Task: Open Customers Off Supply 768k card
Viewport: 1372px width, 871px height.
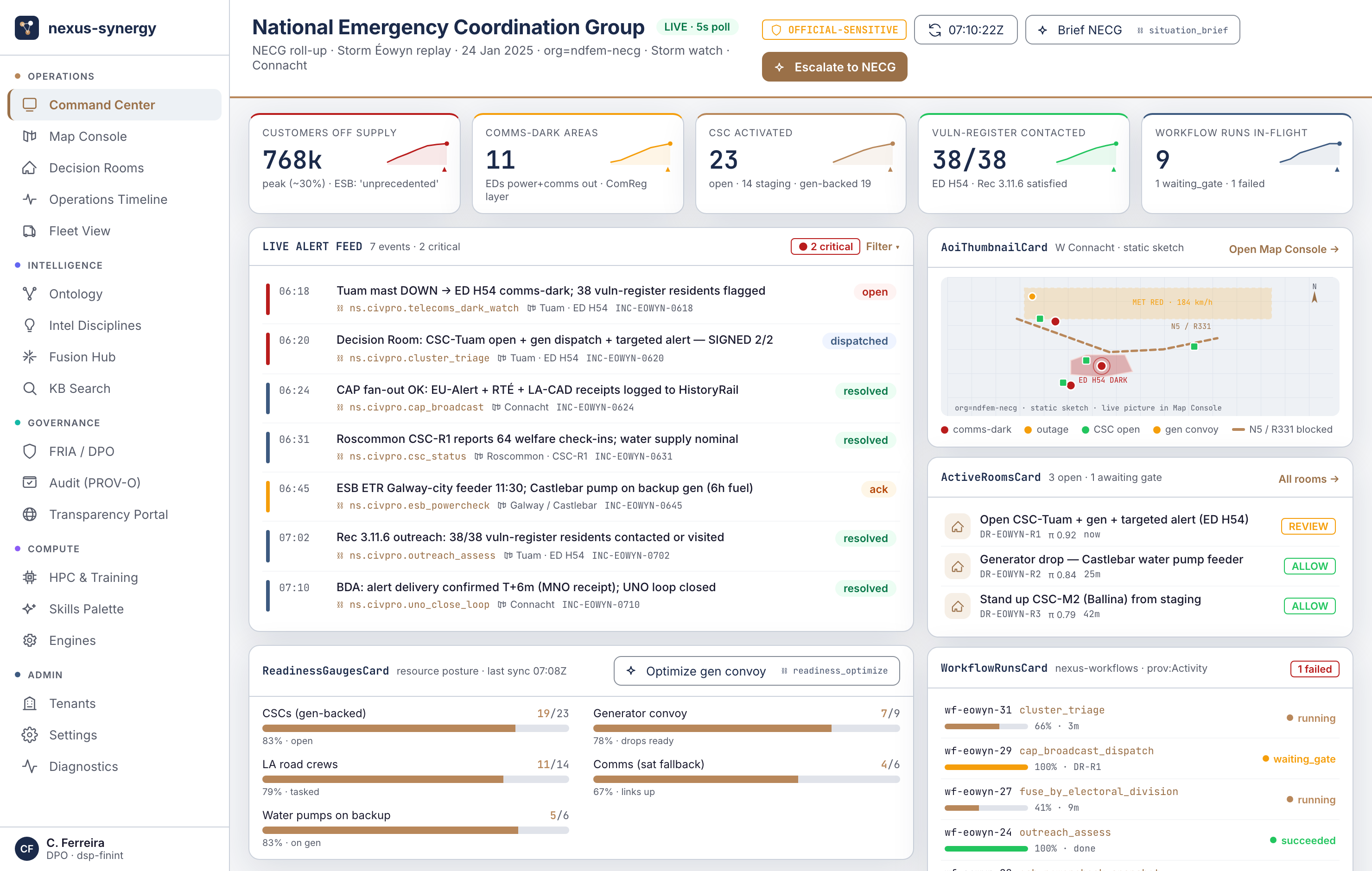Action: pyautogui.click(x=355, y=164)
